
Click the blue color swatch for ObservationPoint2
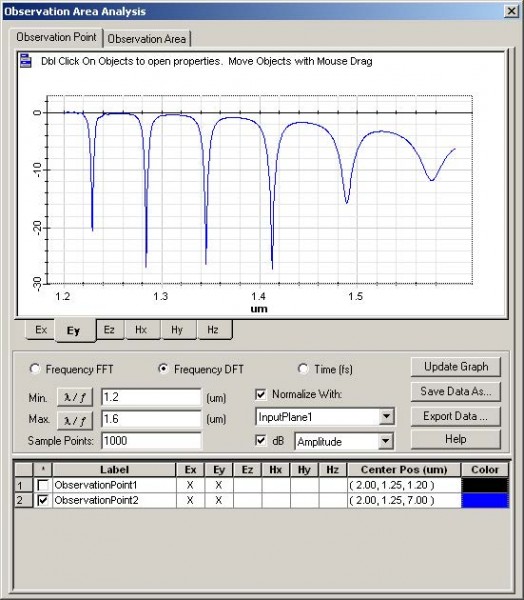[x=485, y=501]
